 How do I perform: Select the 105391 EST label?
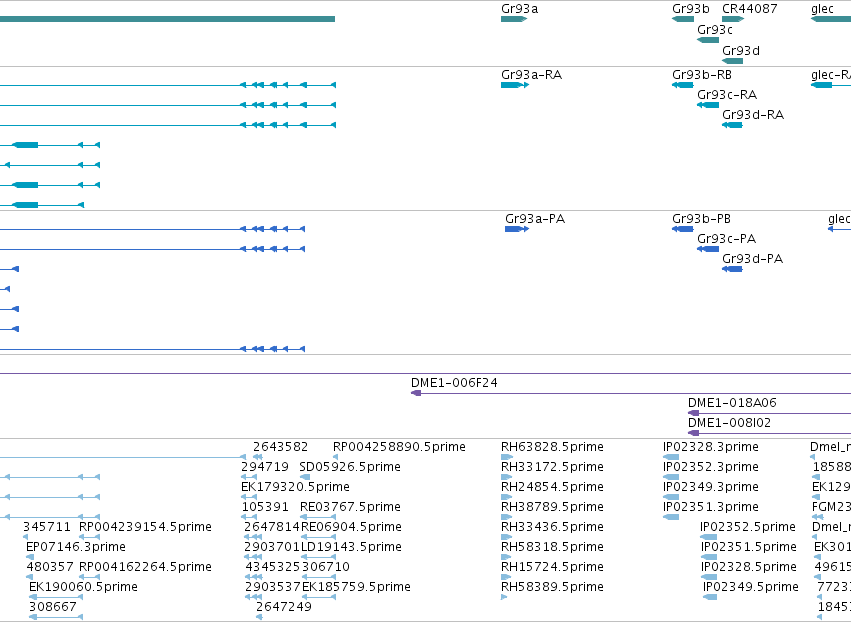click(265, 507)
